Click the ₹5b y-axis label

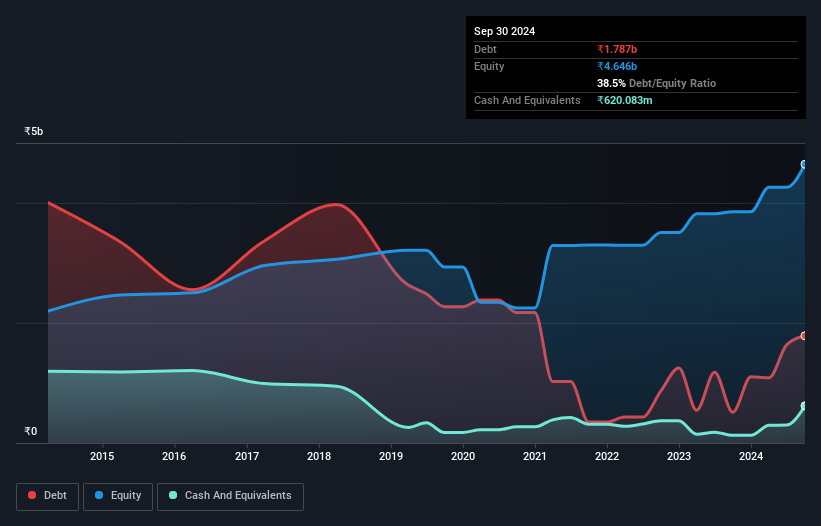coord(34,131)
